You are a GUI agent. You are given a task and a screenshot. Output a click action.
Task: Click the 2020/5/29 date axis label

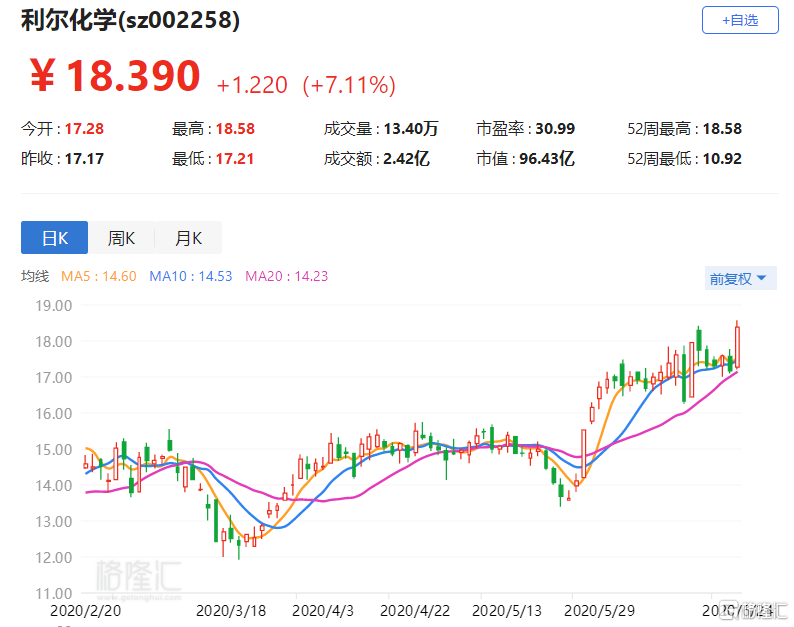[x=600, y=611]
